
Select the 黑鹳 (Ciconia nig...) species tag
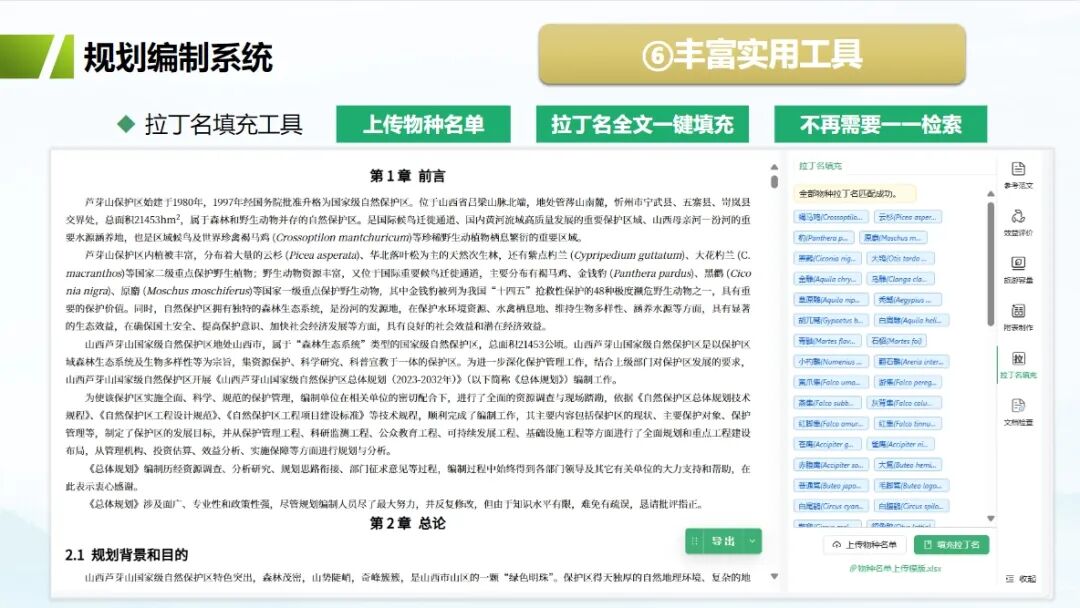pos(827,258)
